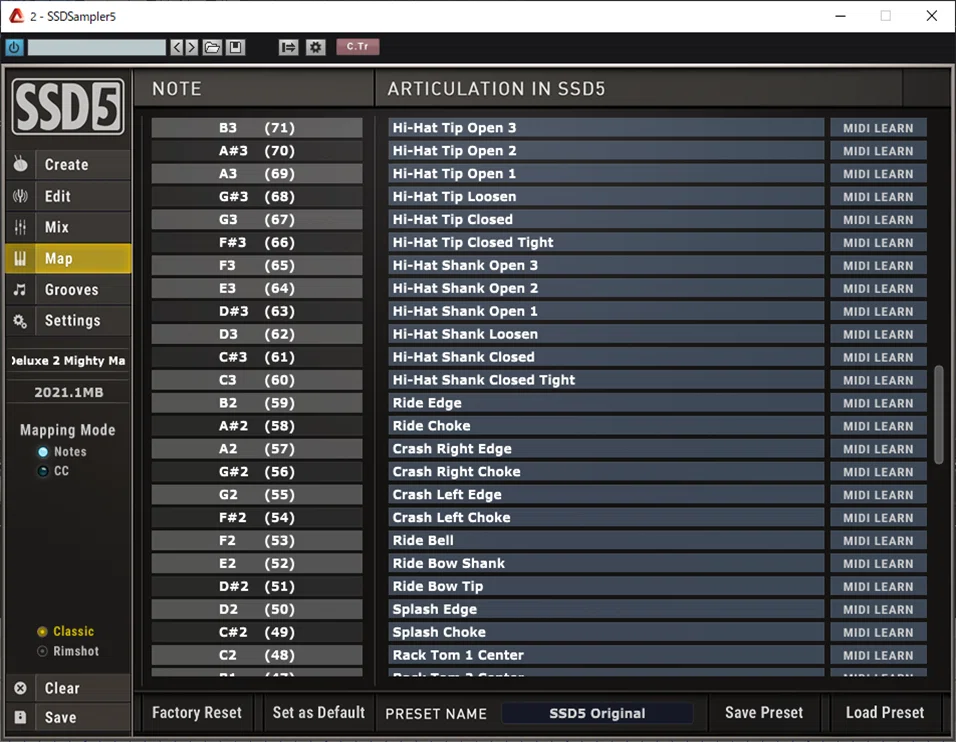Click the Mix faders icon
The width and height of the screenshot is (956, 742).
[21, 227]
